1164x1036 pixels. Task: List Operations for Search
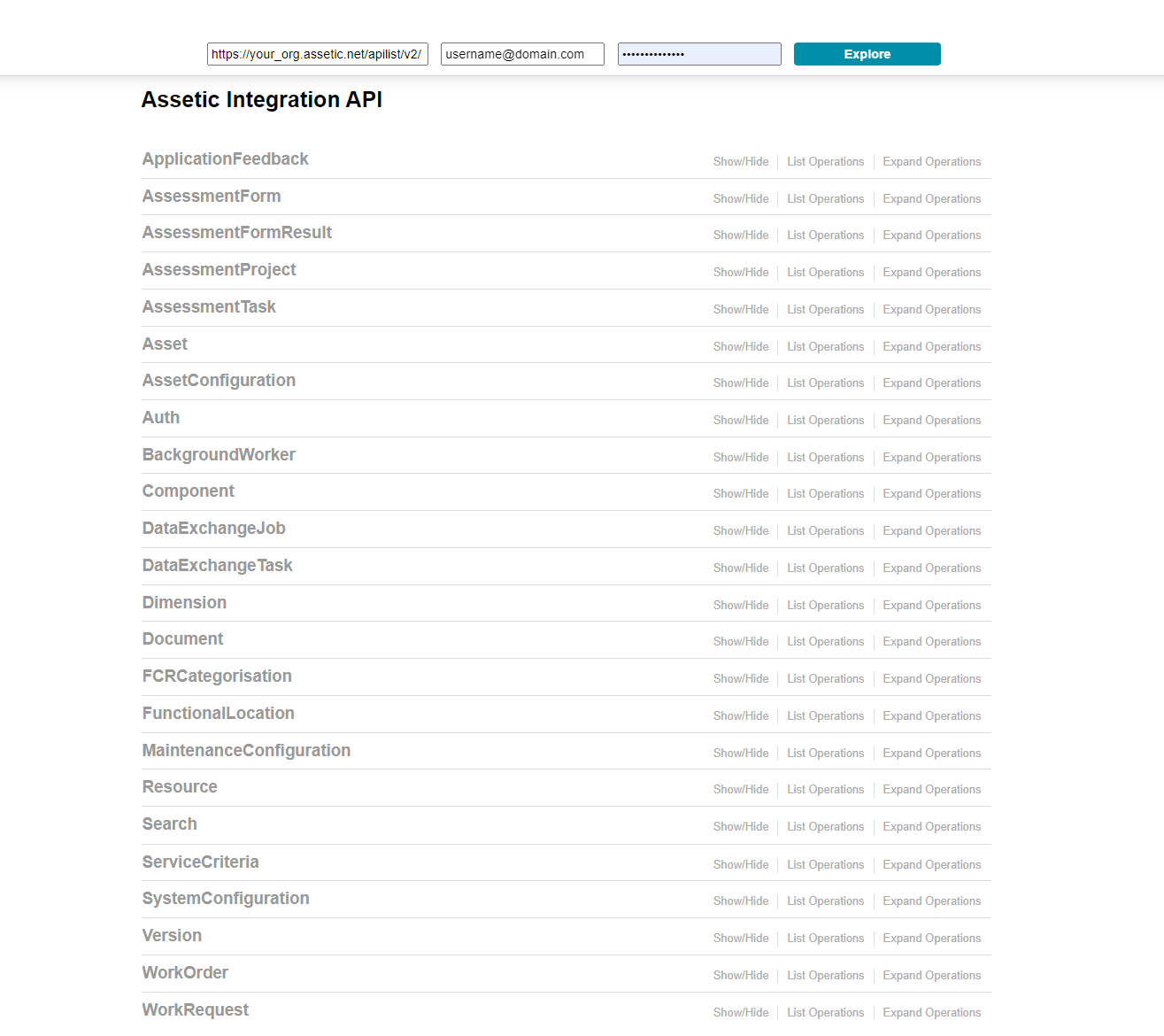pyautogui.click(x=825, y=827)
